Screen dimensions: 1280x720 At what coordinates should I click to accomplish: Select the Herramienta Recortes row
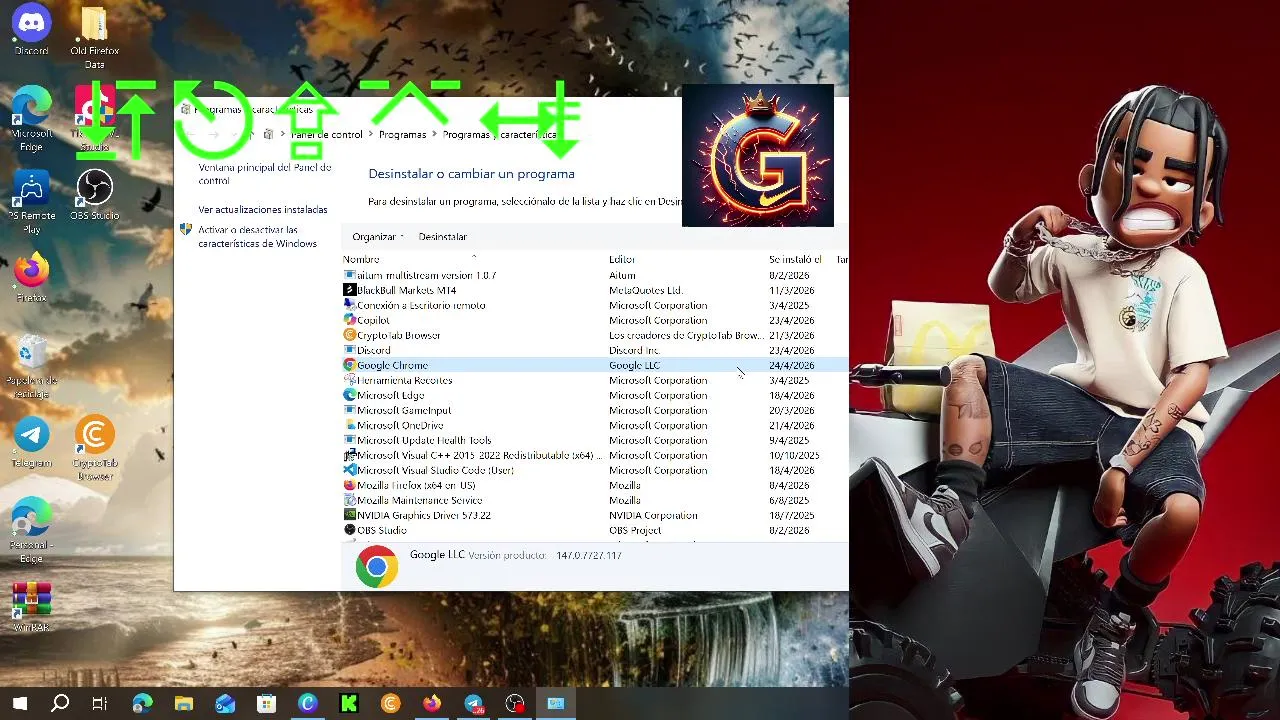pos(595,380)
